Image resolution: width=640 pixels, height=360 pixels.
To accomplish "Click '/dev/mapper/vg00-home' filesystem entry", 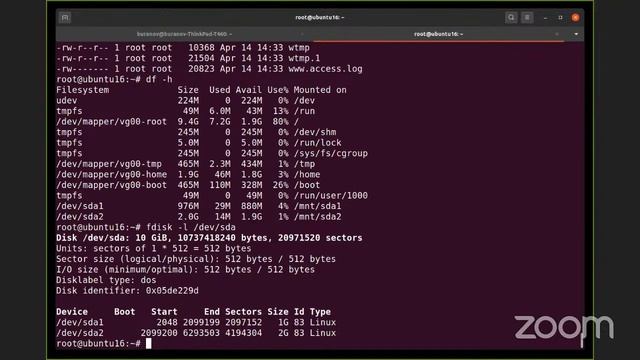I will (x=111, y=175).
